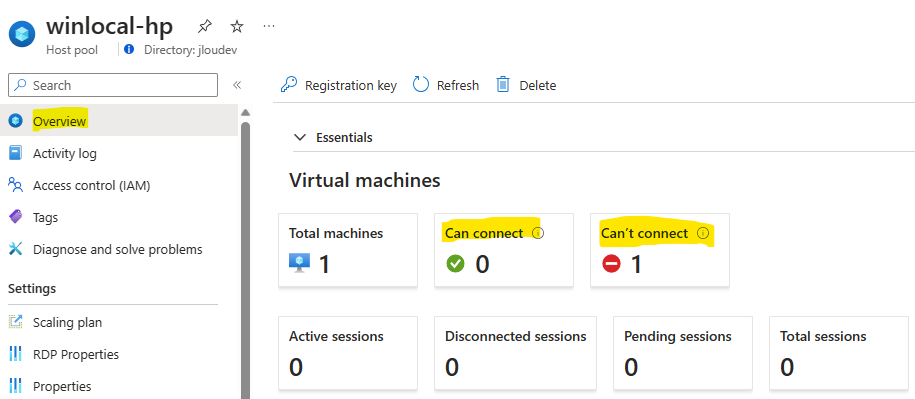
Task: Expand the Essentials section
Action: pyautogui.click(x=300, y=138)
